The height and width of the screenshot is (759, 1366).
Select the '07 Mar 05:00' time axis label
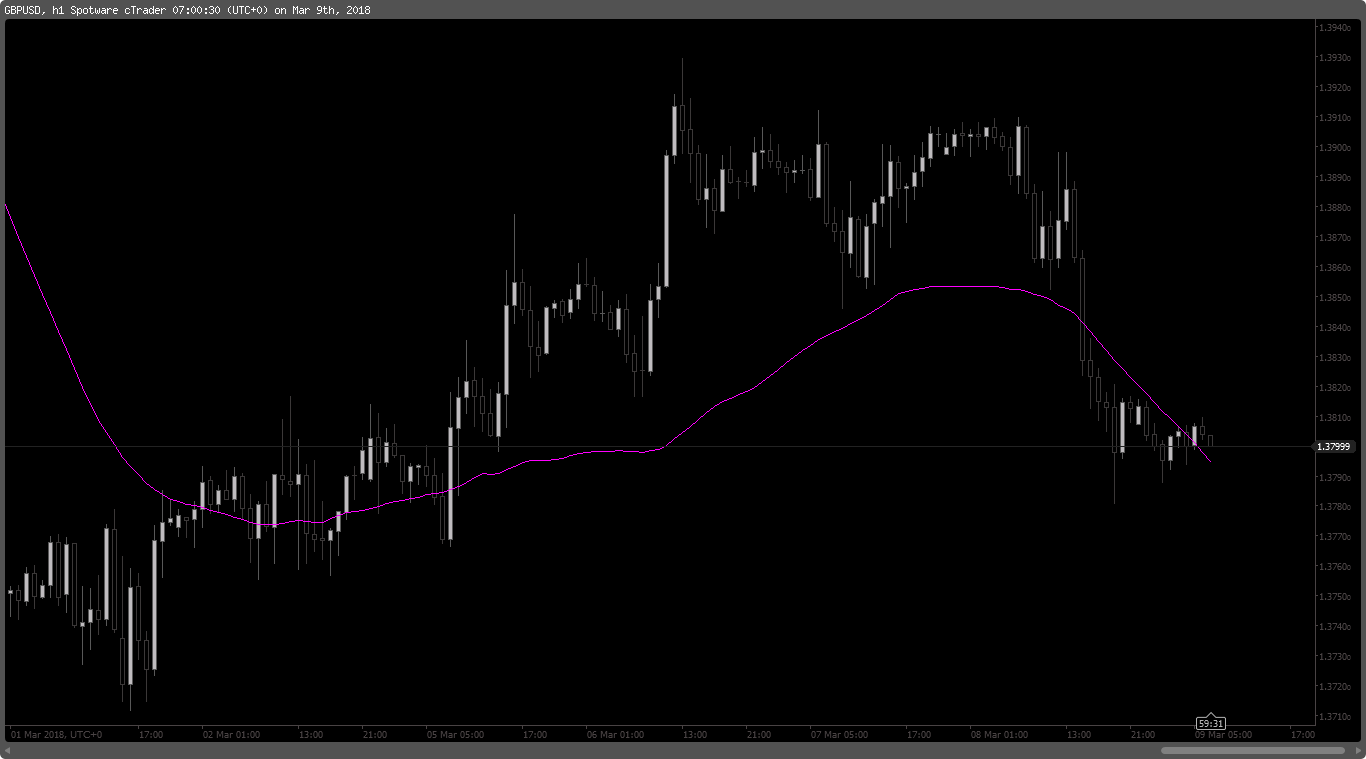click(x=839, y=735)
